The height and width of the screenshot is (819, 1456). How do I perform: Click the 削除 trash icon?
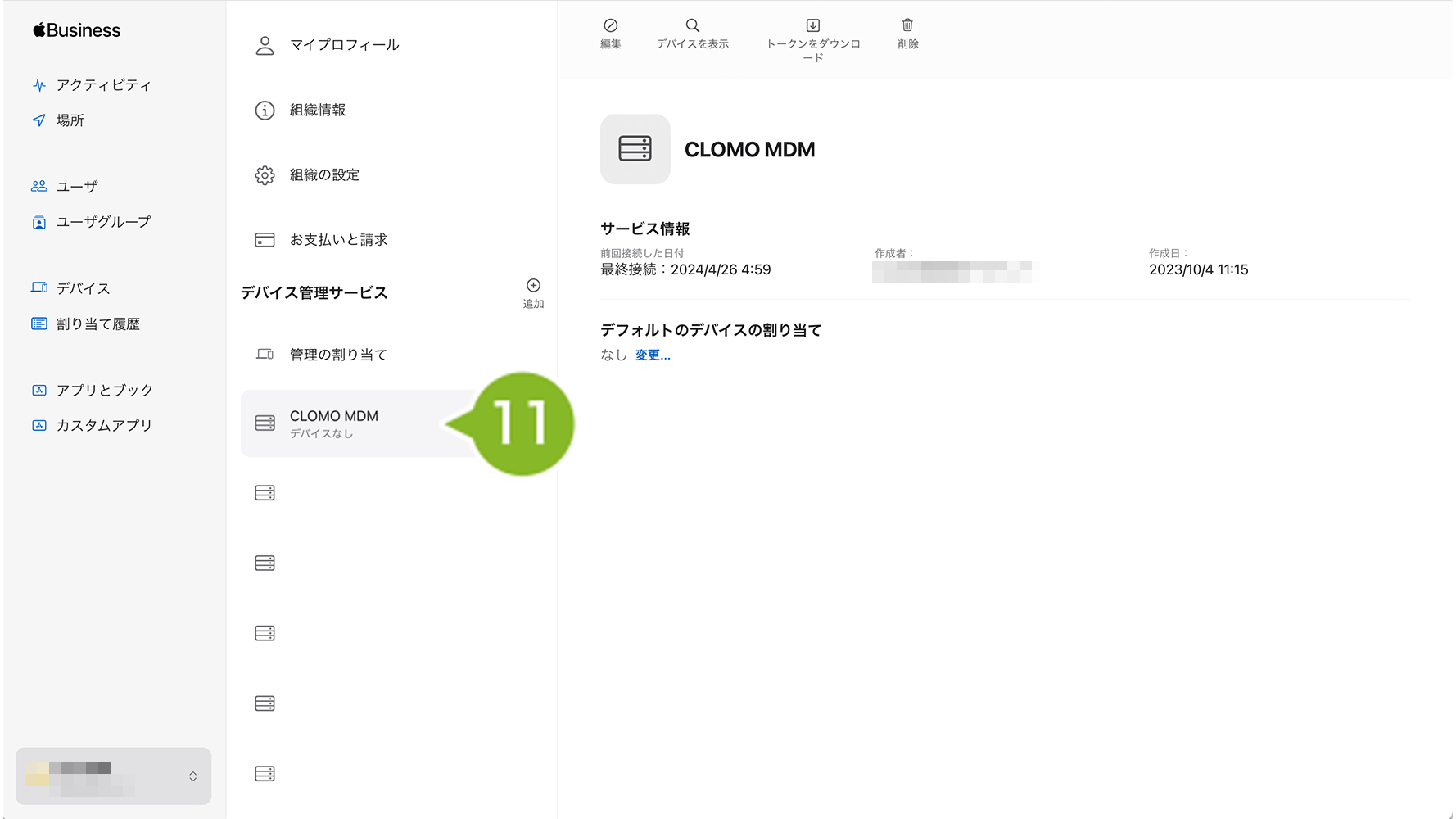907,25
